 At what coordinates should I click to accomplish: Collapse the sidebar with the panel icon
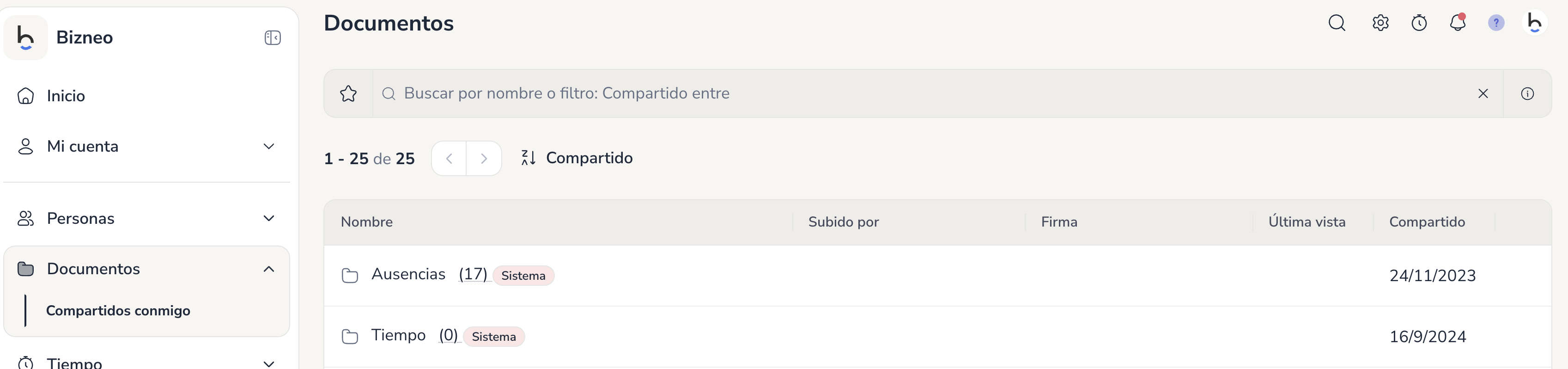(272, 38)
